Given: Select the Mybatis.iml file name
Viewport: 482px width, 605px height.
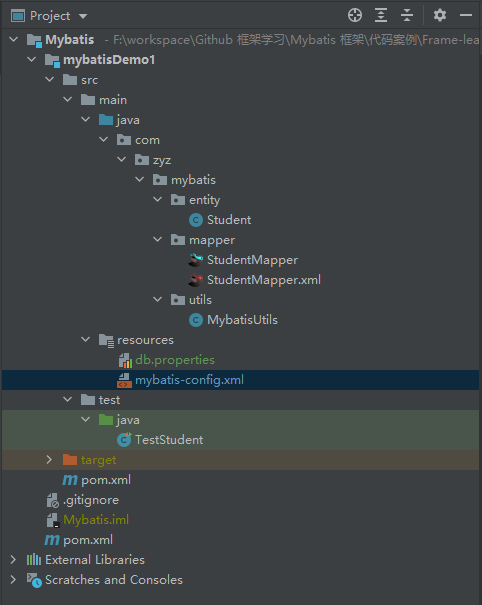Looking at the screenshot, I should point(96,520).
